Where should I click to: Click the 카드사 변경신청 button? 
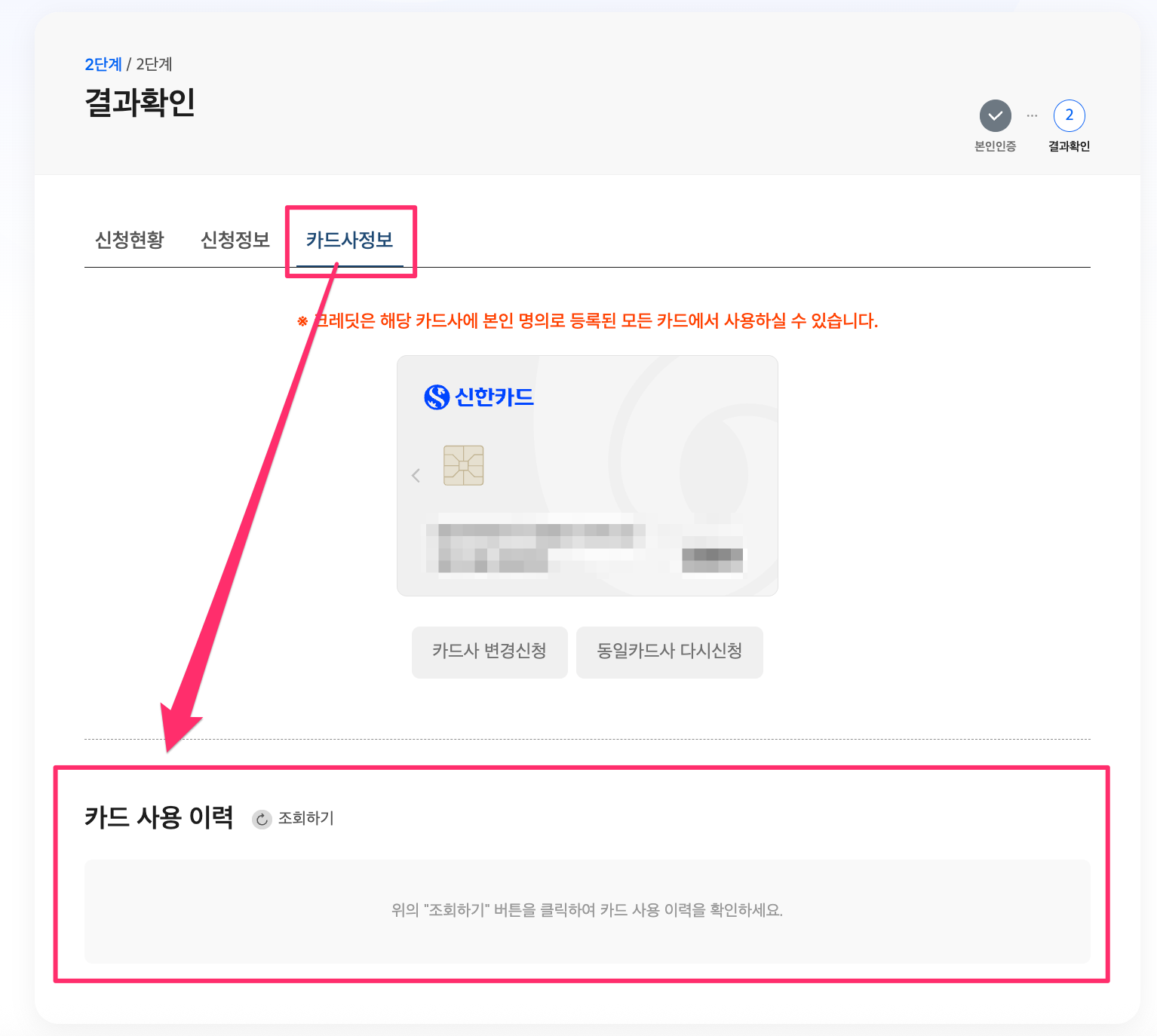click(x=489, y=651)
